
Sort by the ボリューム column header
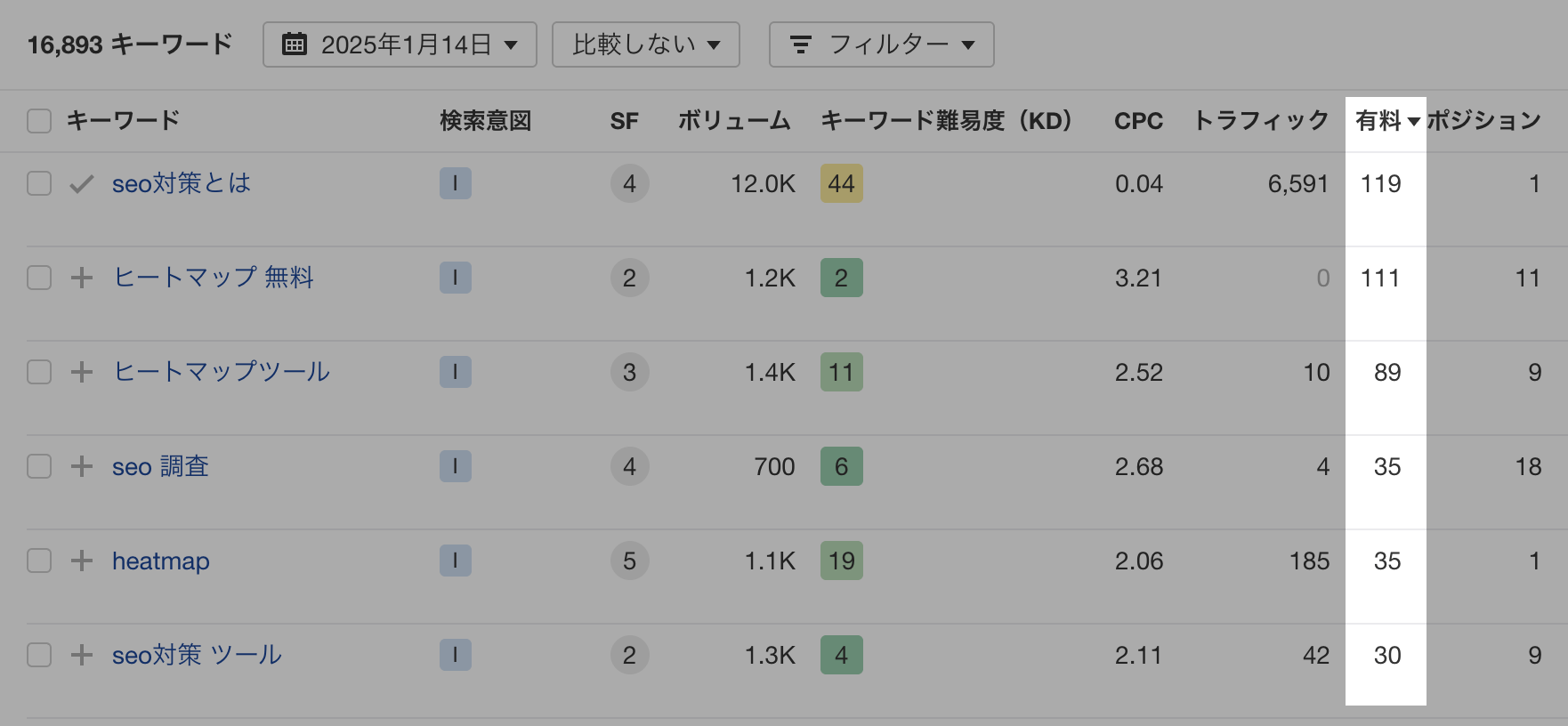734,121
